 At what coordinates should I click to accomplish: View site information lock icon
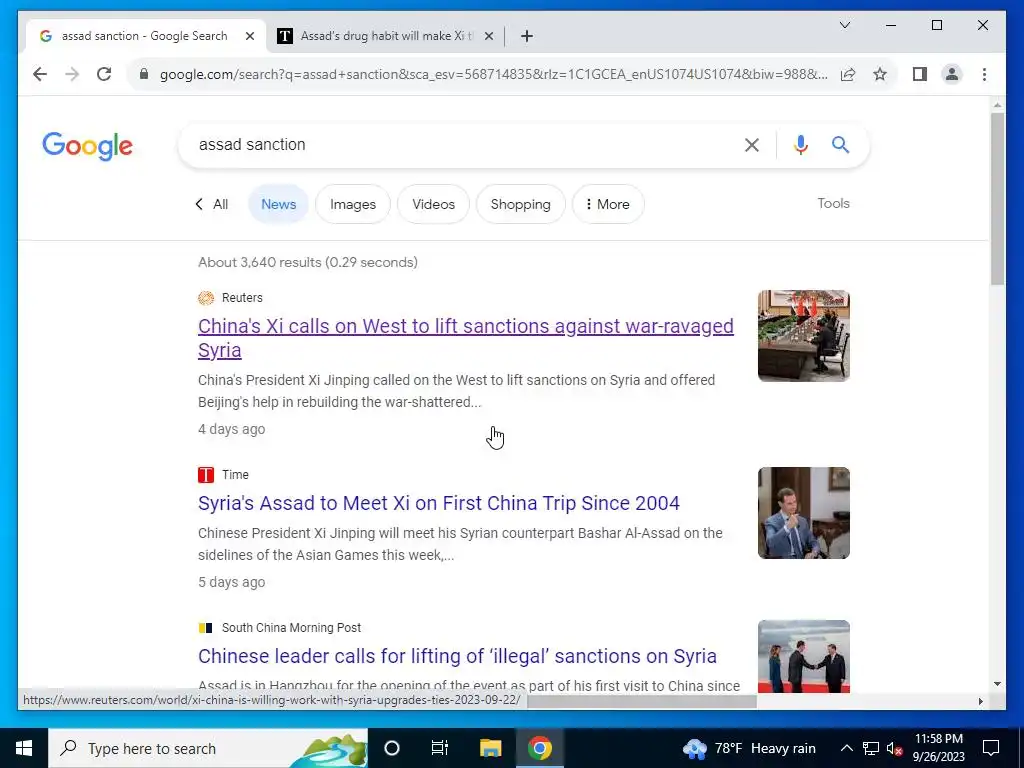tap(144, 74)
